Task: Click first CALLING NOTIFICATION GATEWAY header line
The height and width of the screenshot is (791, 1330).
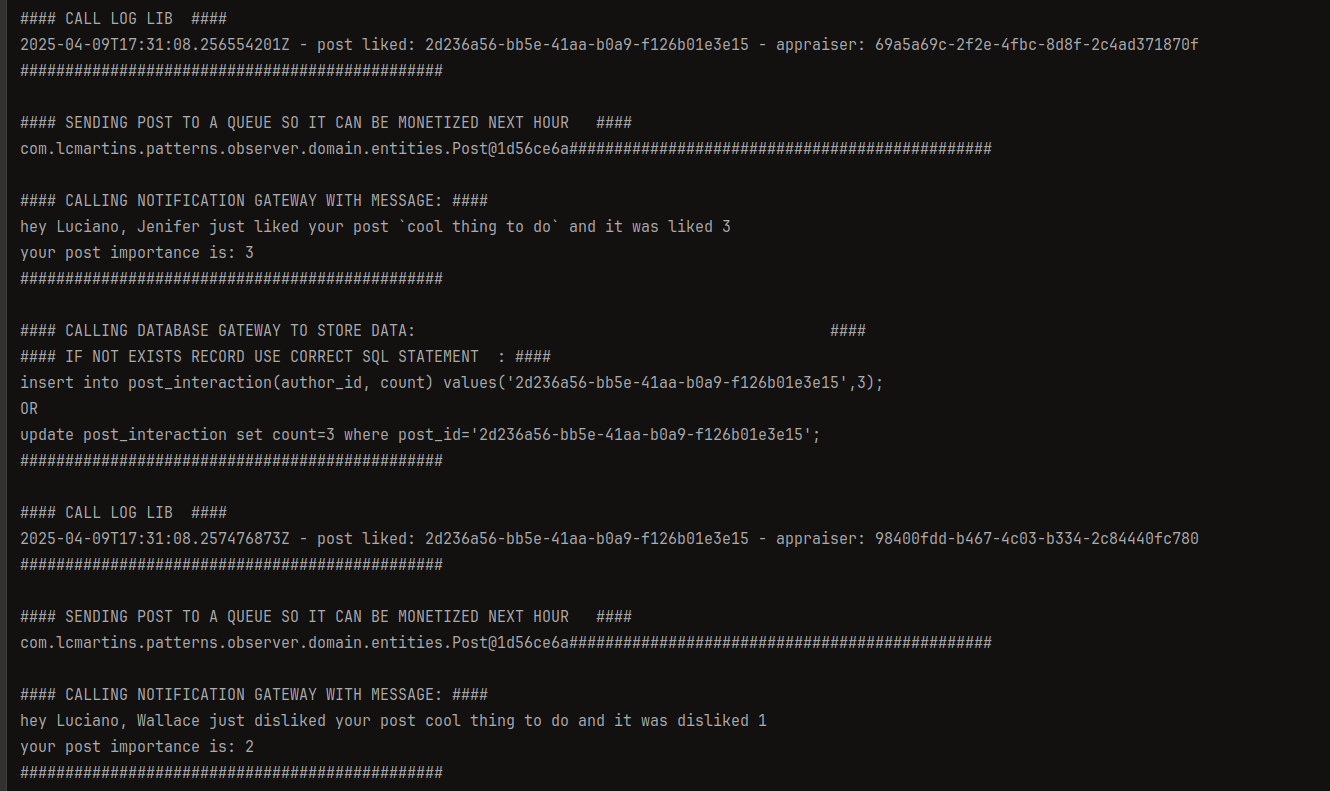Action: pos(254,200)
